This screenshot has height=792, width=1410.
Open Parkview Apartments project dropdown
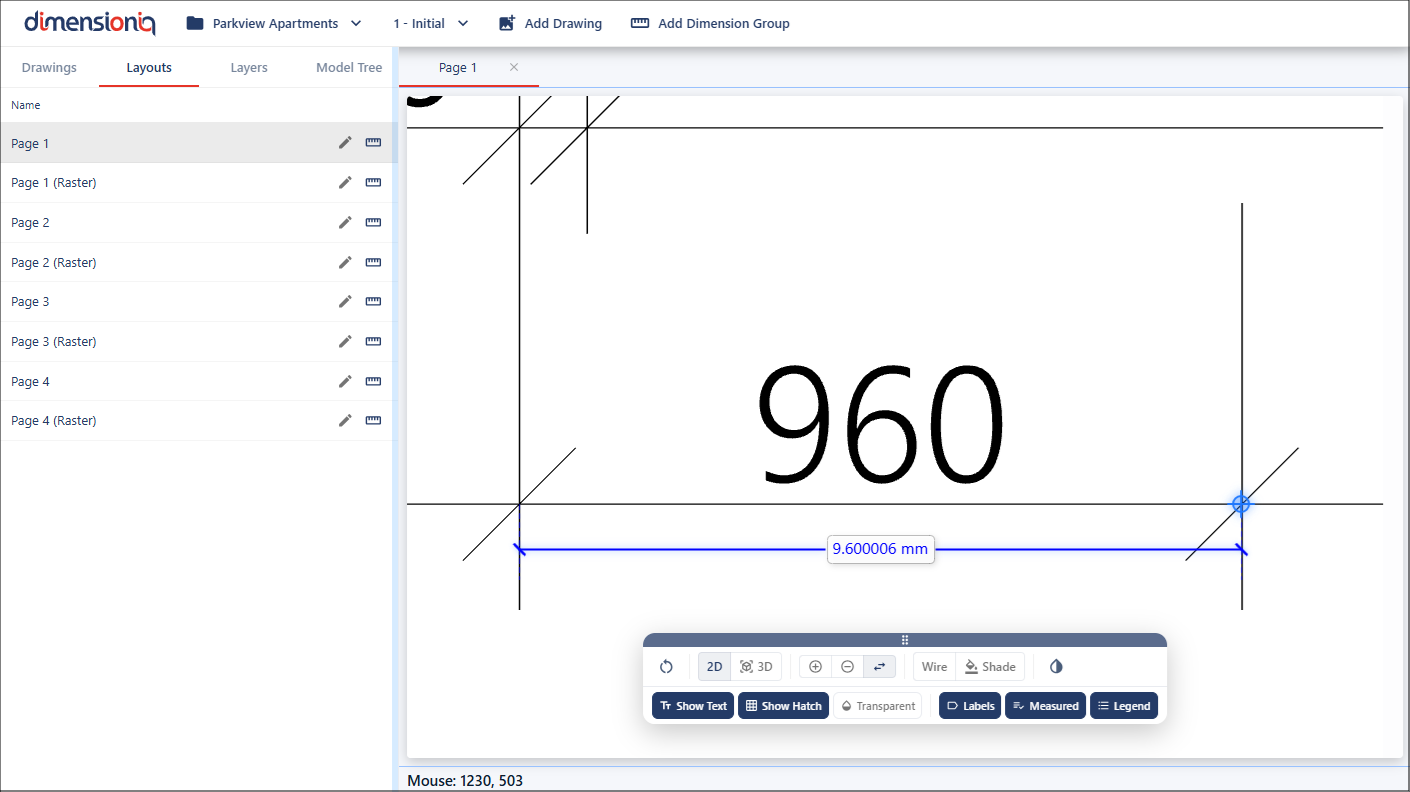click(x=274, y=23)
